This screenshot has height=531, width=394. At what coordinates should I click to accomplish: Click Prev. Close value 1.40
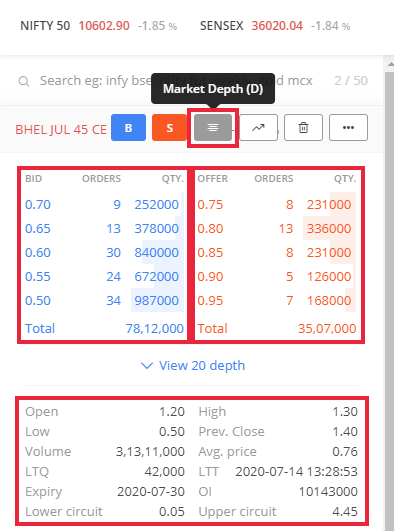tap(345, 432)
